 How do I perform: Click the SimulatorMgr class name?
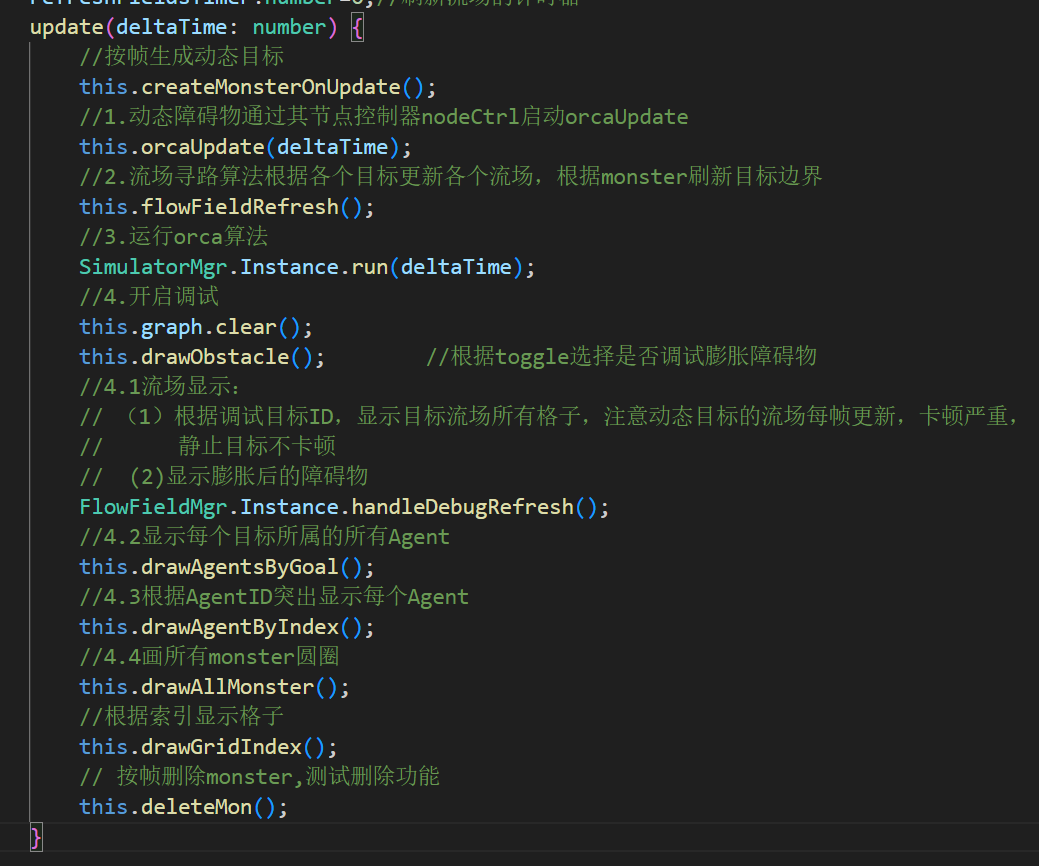153,267
